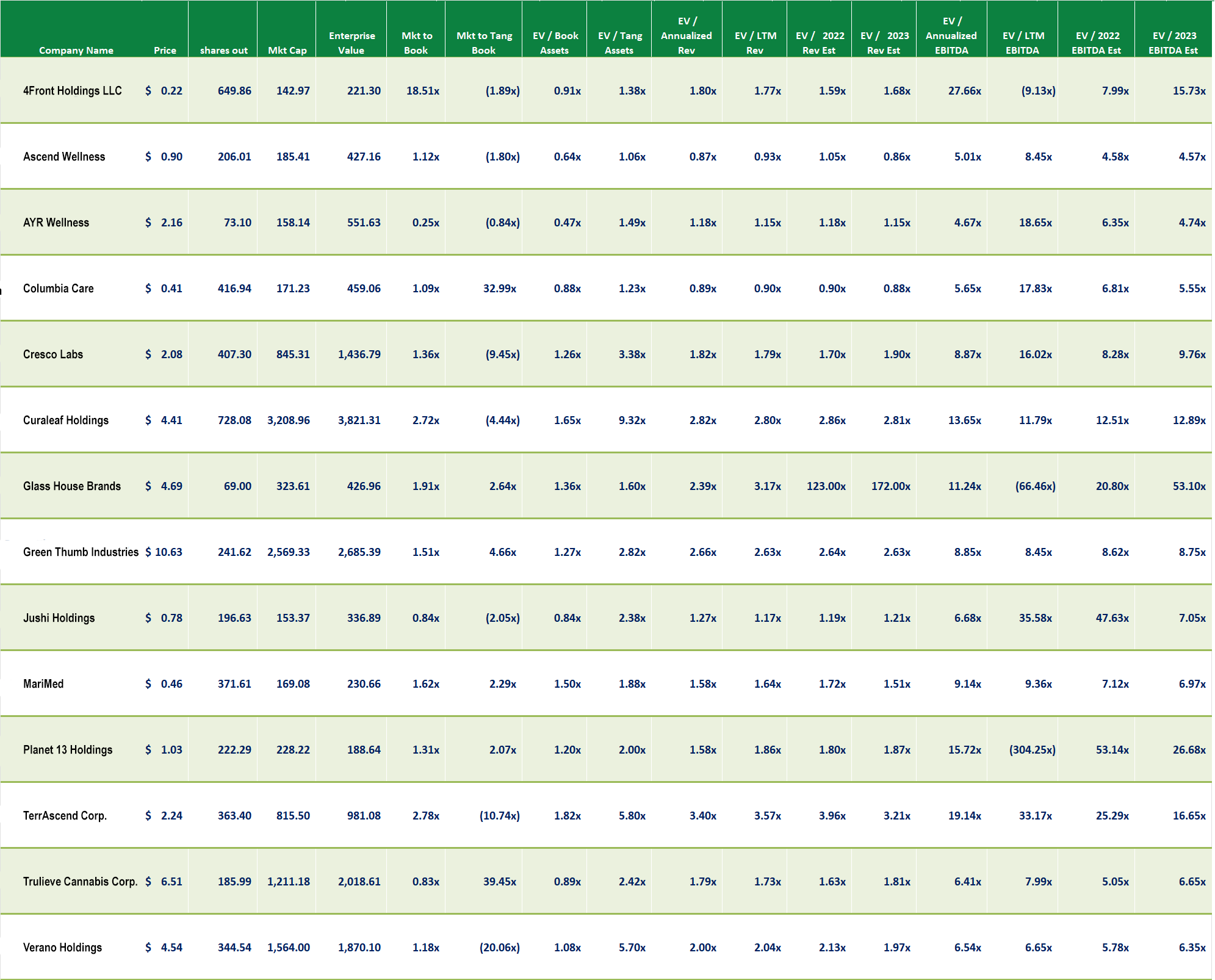Click Curaleaf market cap 3,208.96
Screen dimensions: 1215x980
[x=289, y=420]
